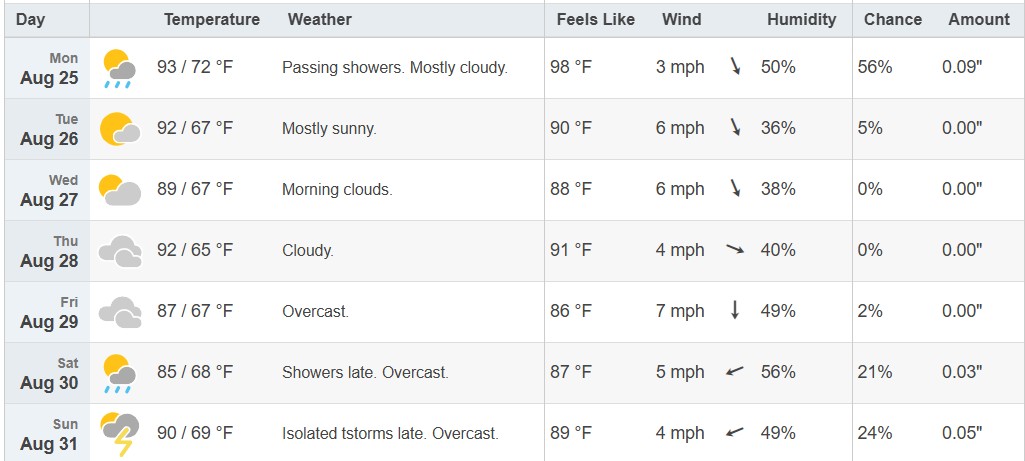Image resolution: width=1025 pixels, height=461 pixels.
Task: Select the Temperature column header
Action: pos(212,20)
